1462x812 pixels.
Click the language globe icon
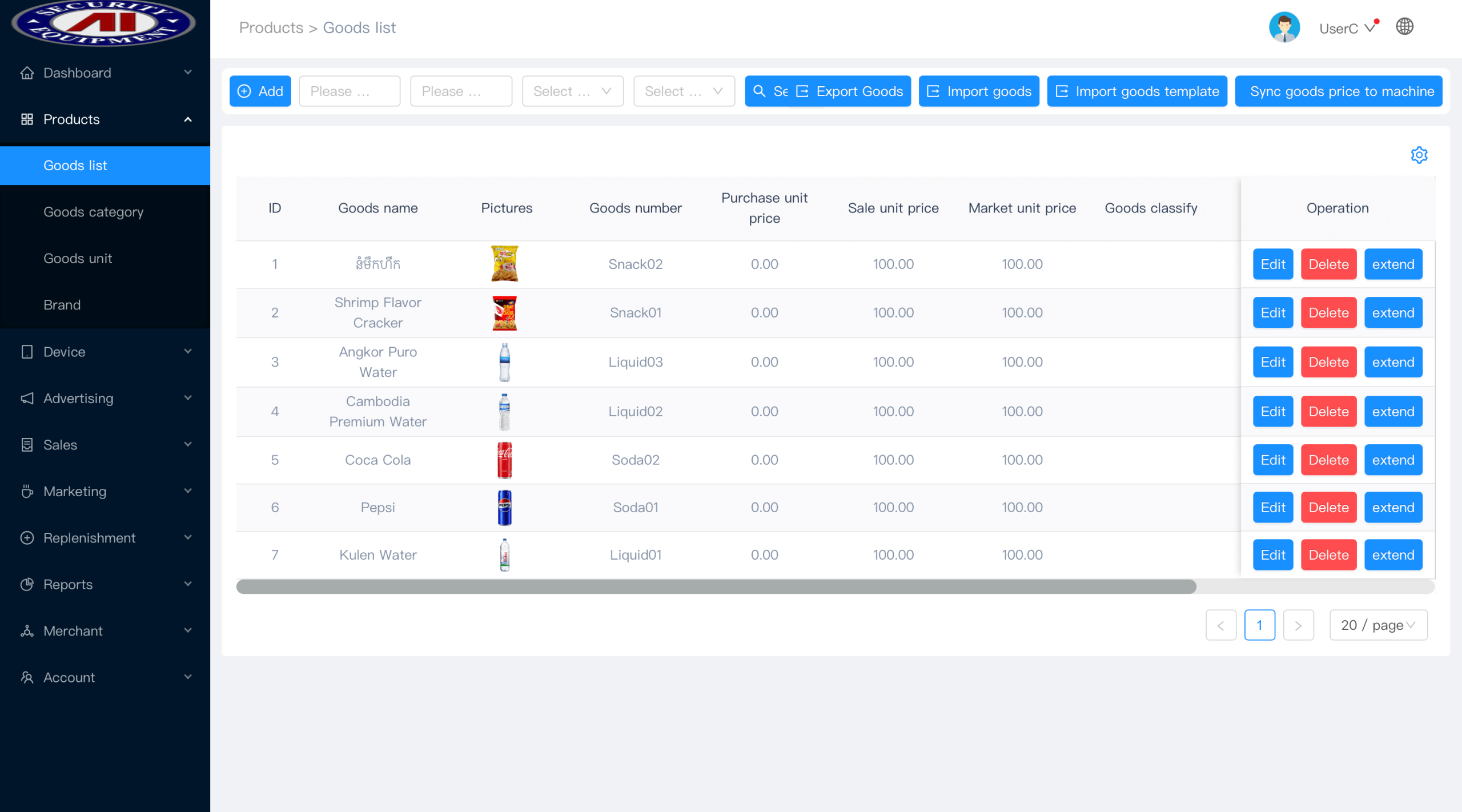click(x=1404, y=26)
